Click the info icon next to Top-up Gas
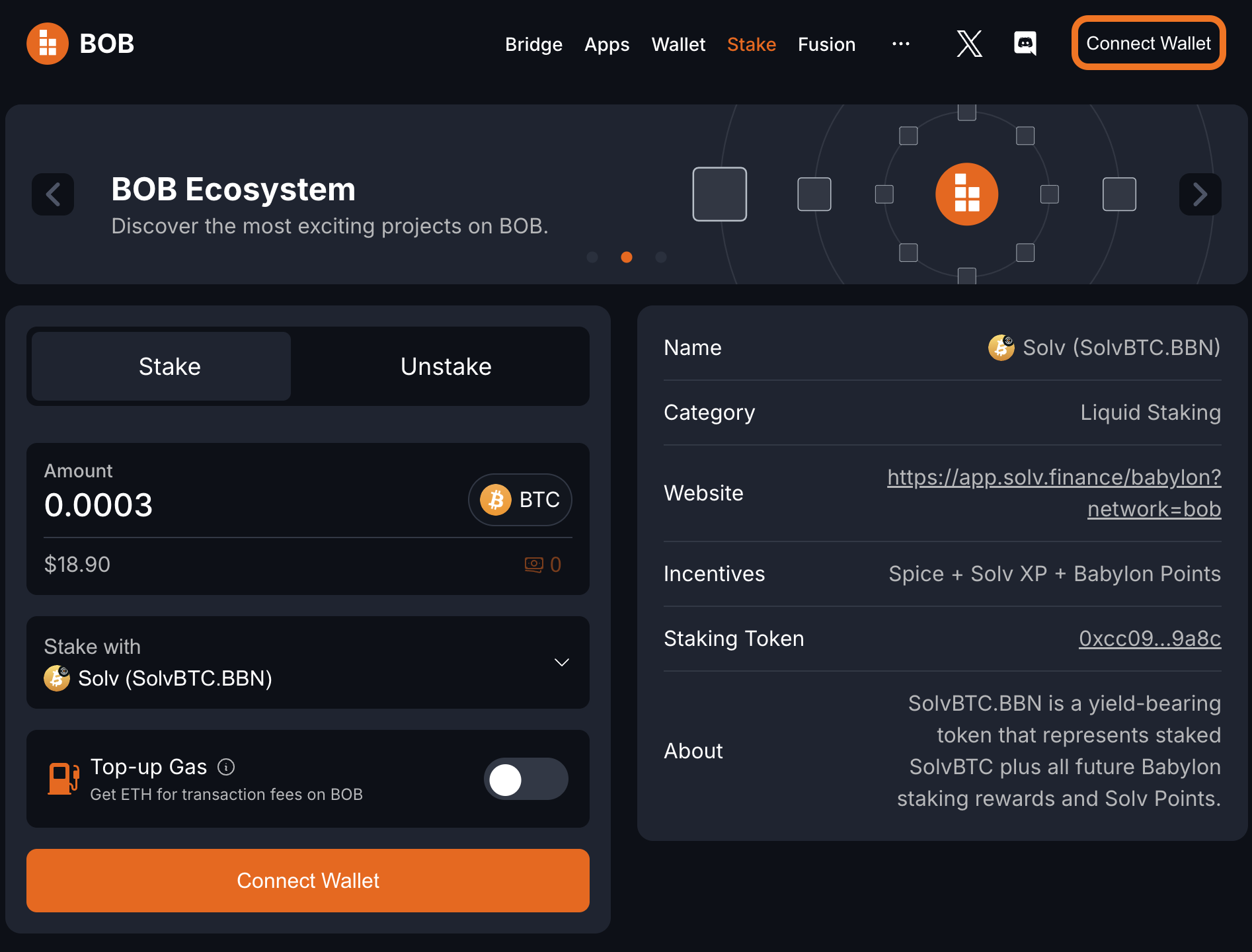This screenshot has width=1252, height=952. tap(227, 767)
